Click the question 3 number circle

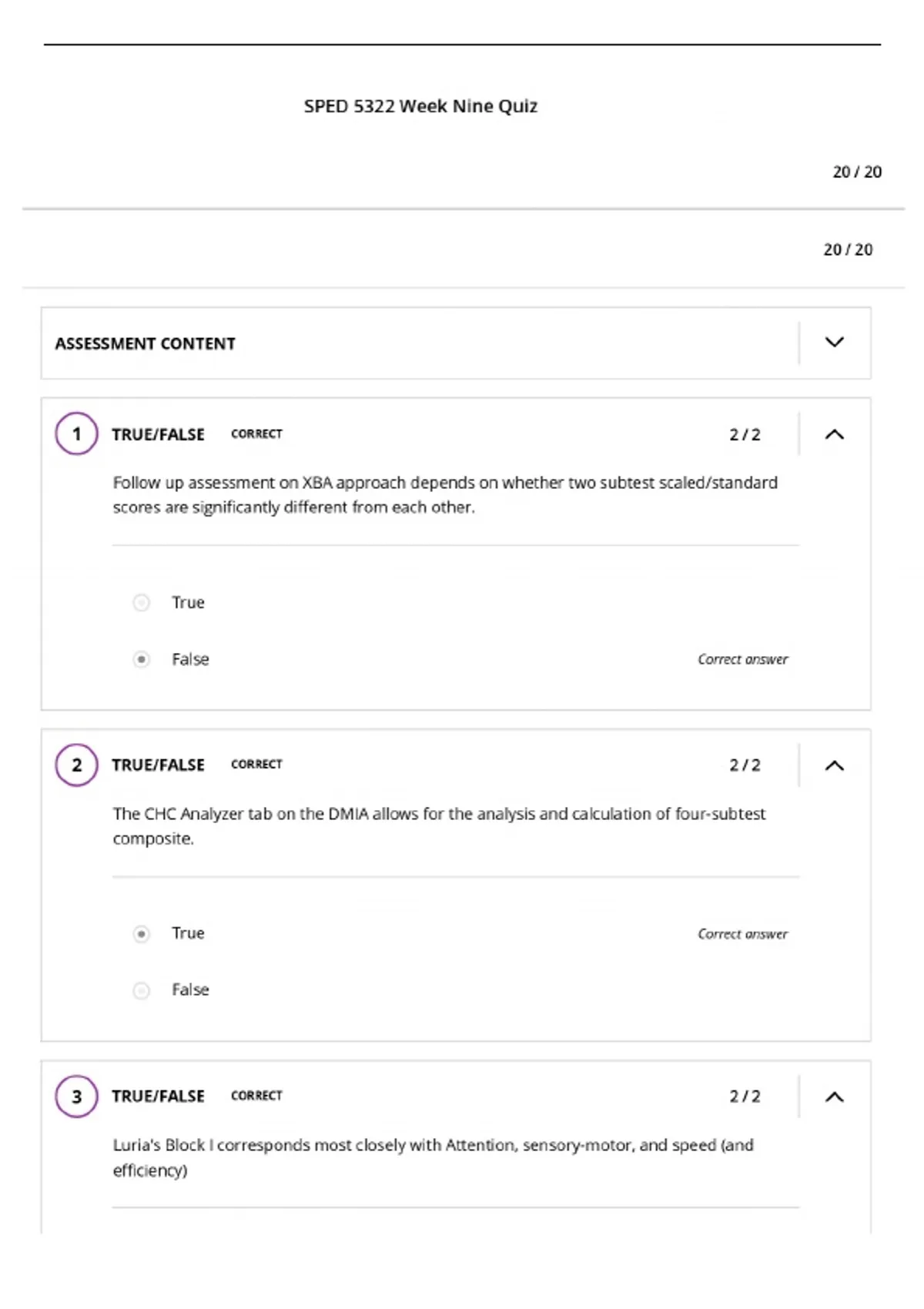pyautogui.click(x=76, y=1096)
